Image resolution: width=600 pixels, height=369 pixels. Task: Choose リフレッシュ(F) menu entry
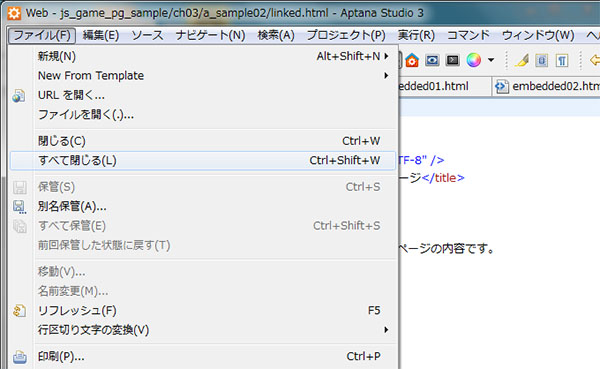pyautogui.click(x=203, y=310)
